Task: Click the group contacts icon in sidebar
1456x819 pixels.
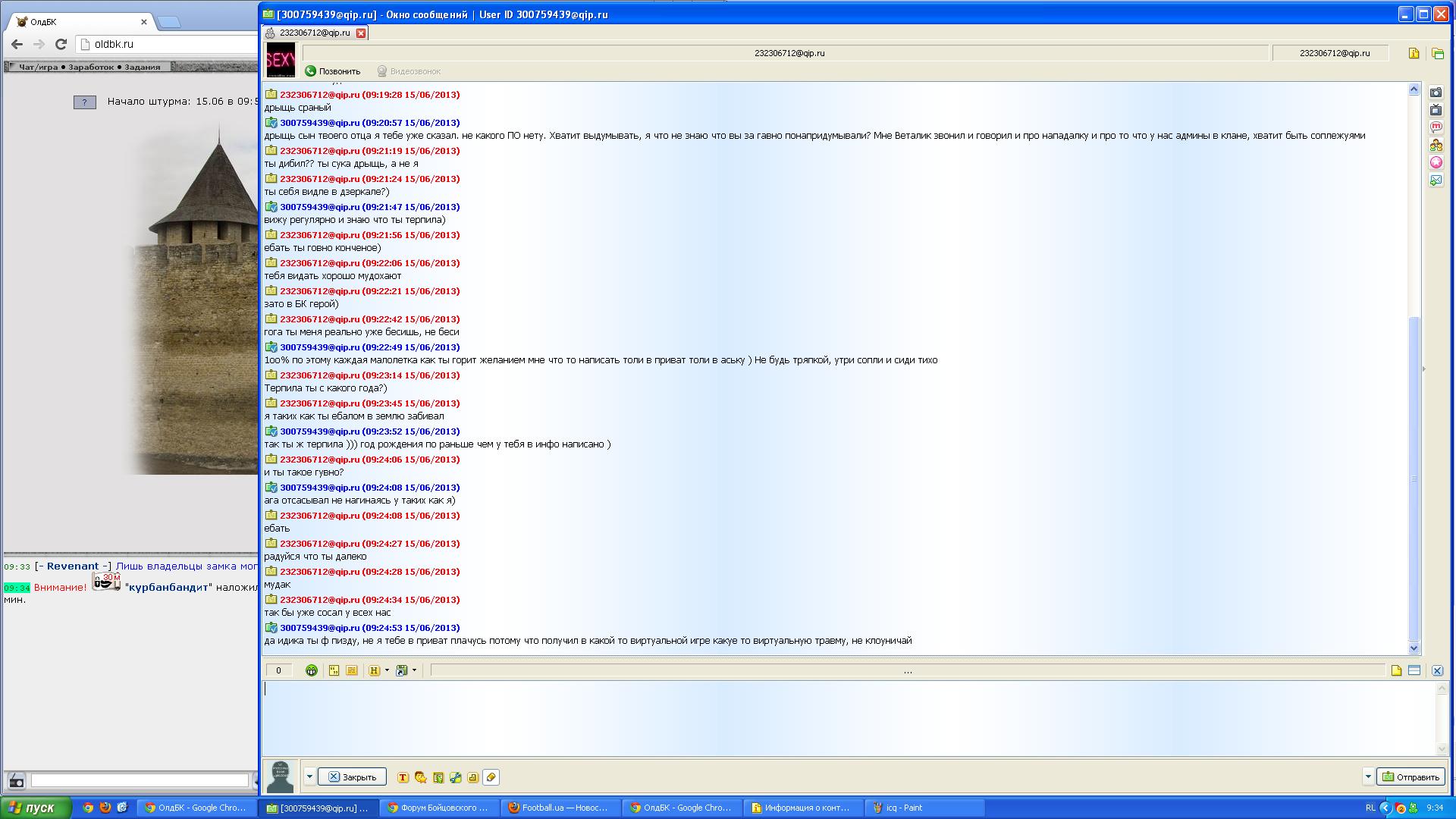Action: click(1436, 145)
